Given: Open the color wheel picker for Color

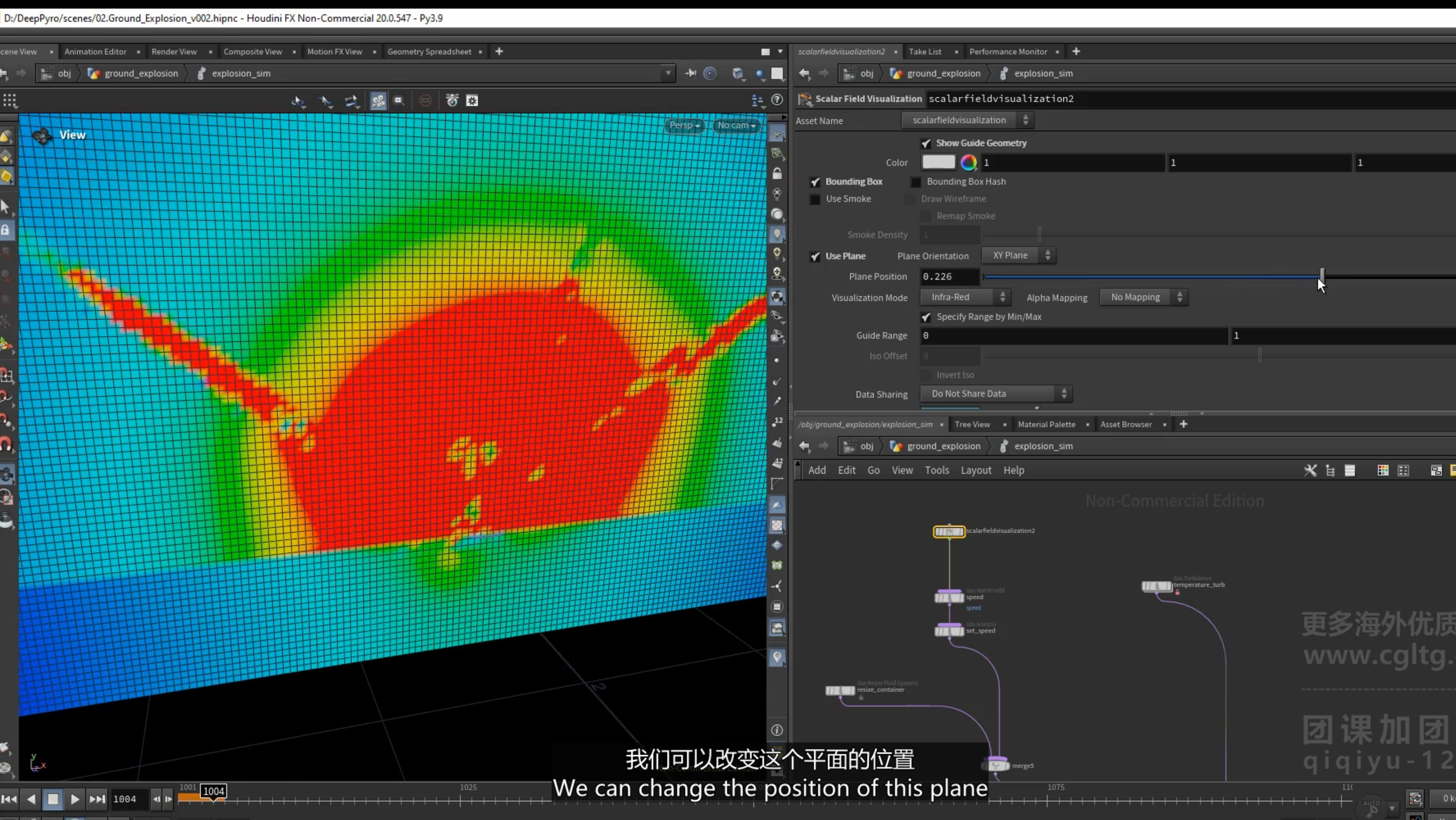Looking at the screenshot, I should 968,163.
